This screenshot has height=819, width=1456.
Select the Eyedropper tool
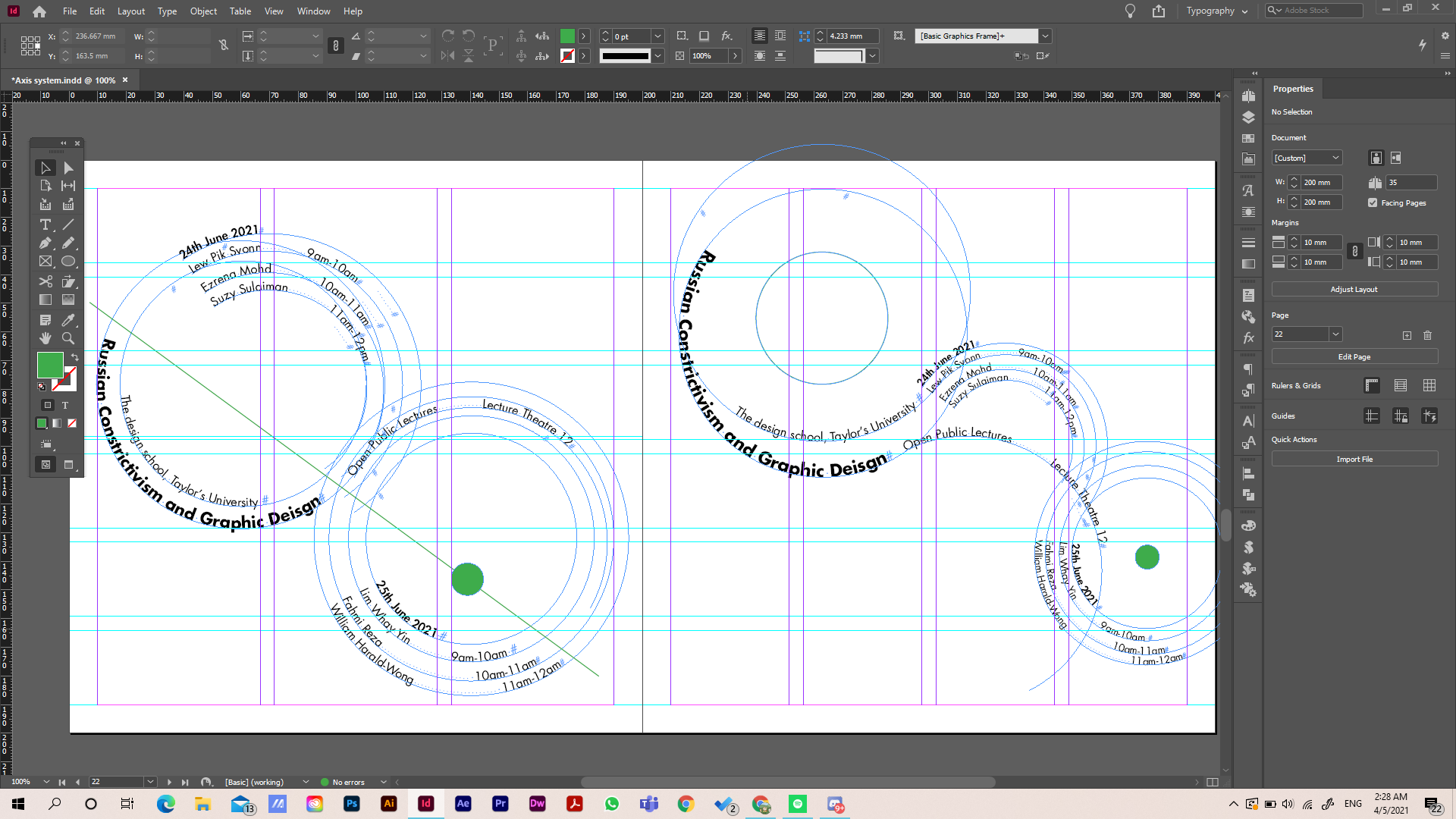point(67,319)
